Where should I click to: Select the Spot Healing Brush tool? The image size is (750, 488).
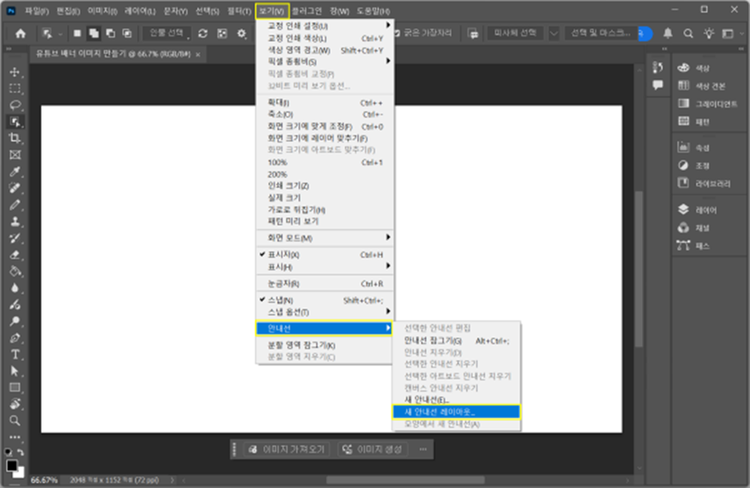coord(15,188)
